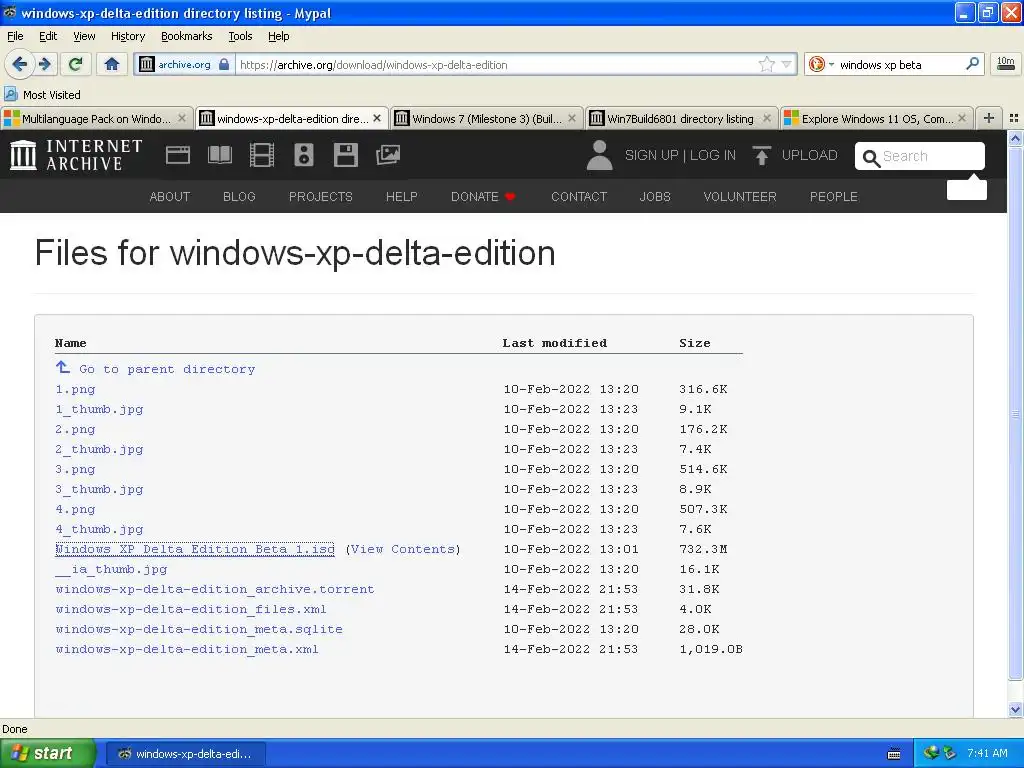Switch to the Windows 7 (Milestone 3) tab
The width and height of the screenshot is (1024, 768).
487,118
